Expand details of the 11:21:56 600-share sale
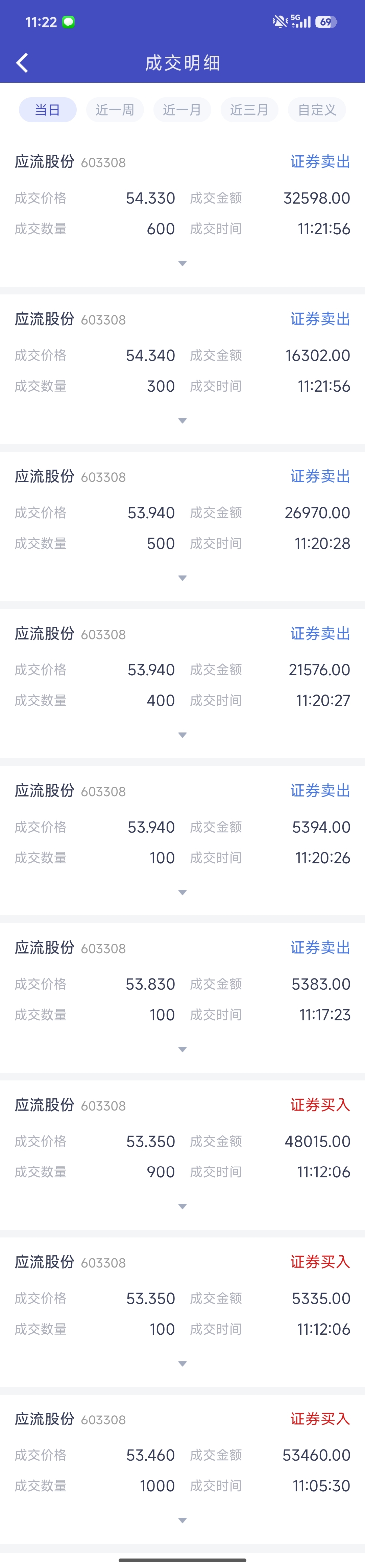This screenshot has width=365, height=1568. click(182, 264)
